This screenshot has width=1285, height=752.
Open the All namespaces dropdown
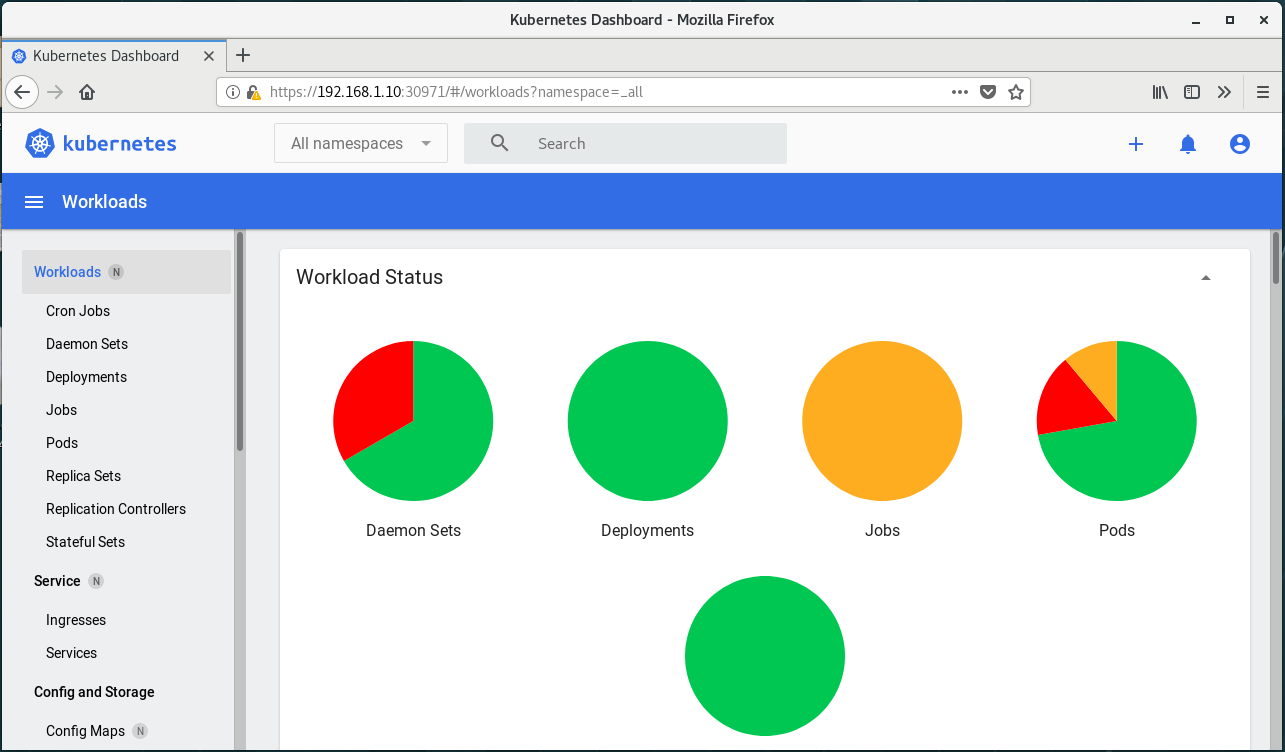tap(361, 143)
